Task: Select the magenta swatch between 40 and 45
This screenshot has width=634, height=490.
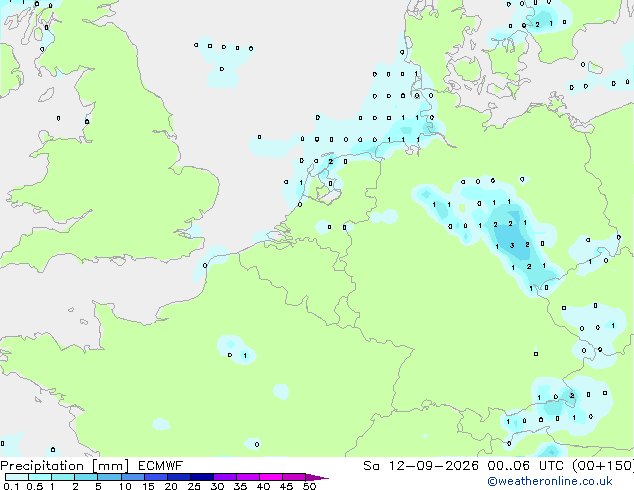Action: (x=271, y=477)
